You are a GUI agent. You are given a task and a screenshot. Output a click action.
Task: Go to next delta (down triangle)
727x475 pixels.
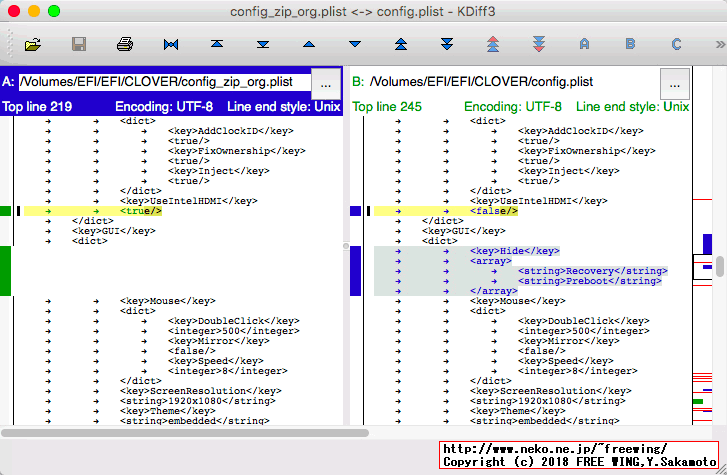355,45
